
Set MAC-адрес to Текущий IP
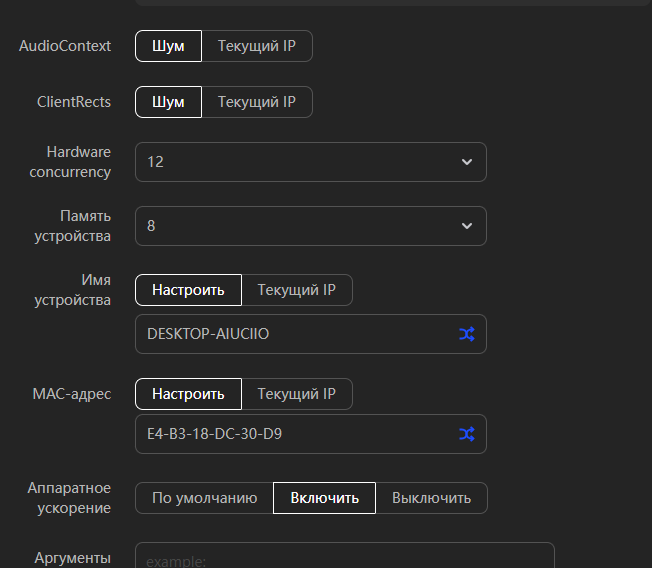tap(297, 394)
